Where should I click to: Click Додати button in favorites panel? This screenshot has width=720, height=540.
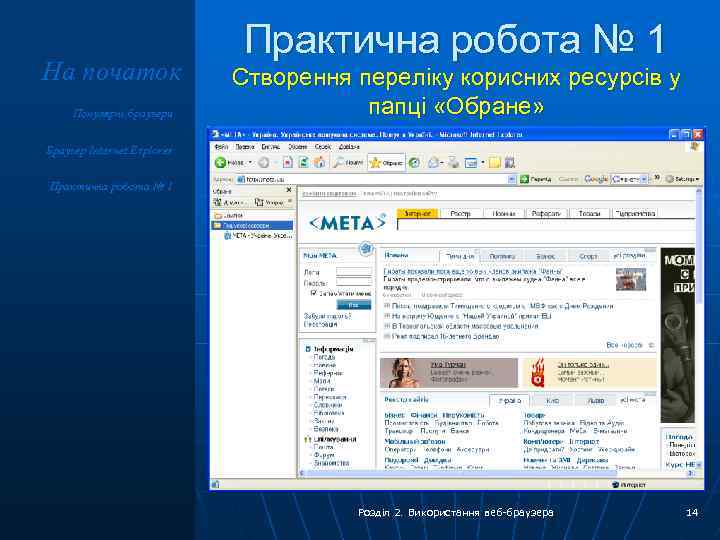[228, 202]
